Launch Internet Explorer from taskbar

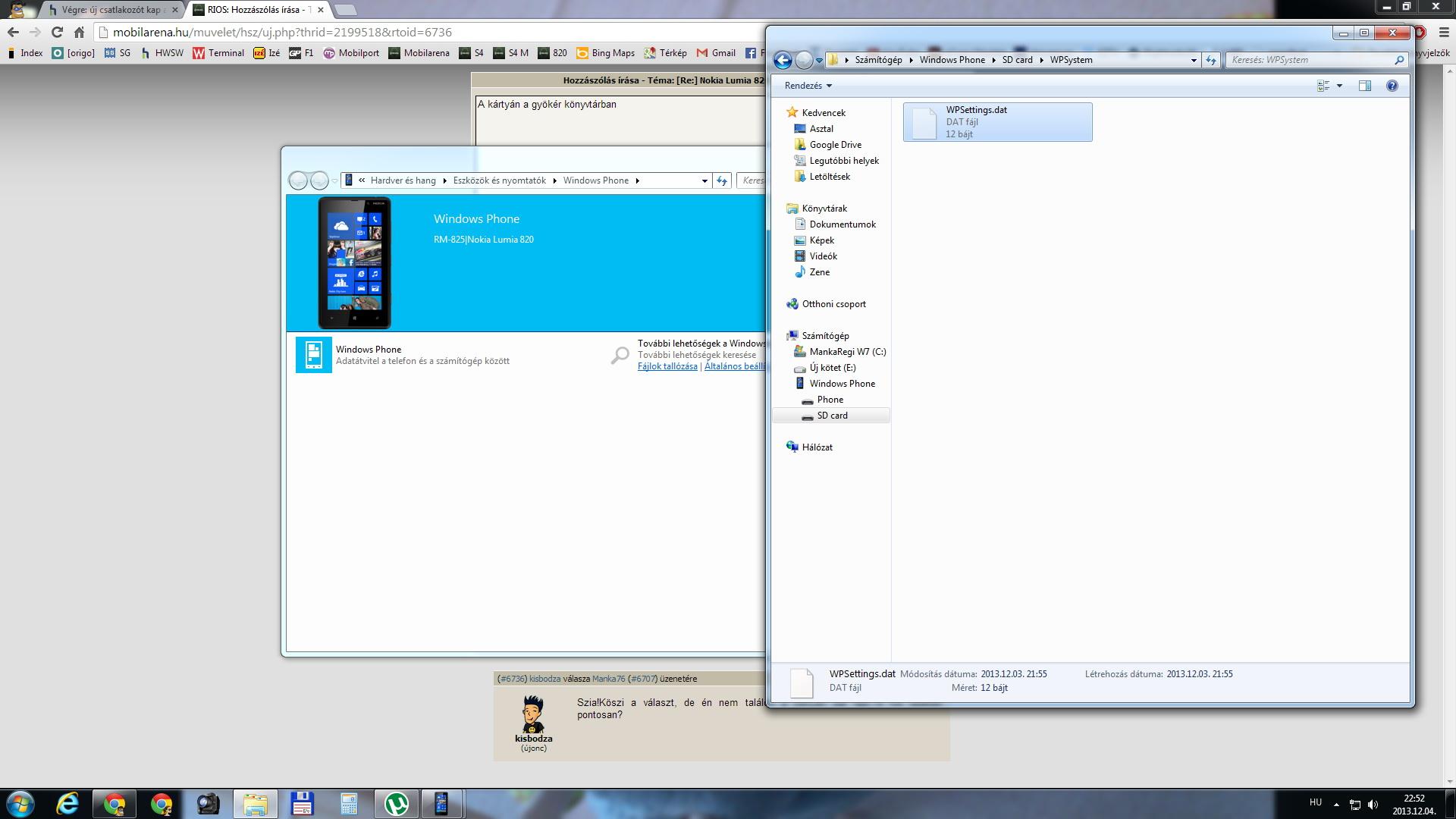(67, 804)
